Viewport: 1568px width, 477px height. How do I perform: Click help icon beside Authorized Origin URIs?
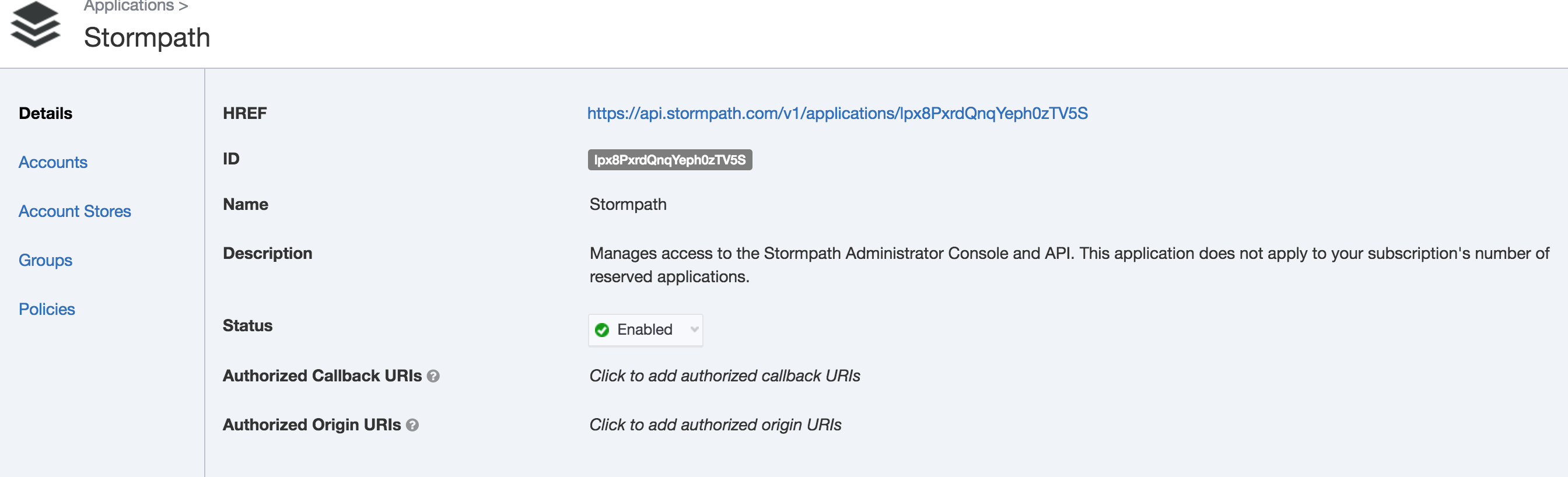coord(412,425)
